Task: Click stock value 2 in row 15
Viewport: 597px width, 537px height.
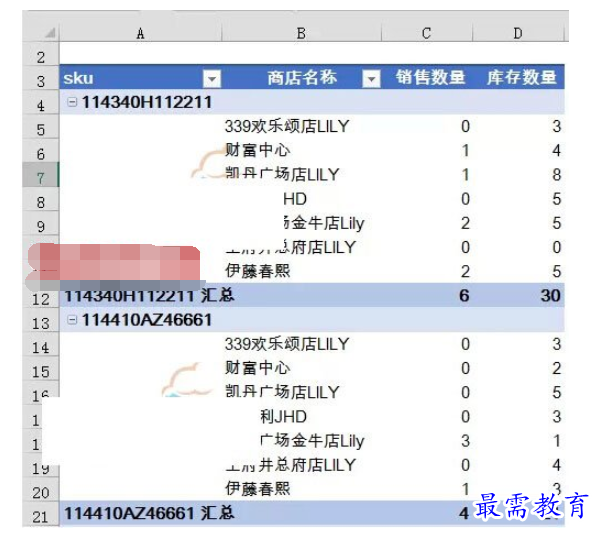Action: point(557,368)
